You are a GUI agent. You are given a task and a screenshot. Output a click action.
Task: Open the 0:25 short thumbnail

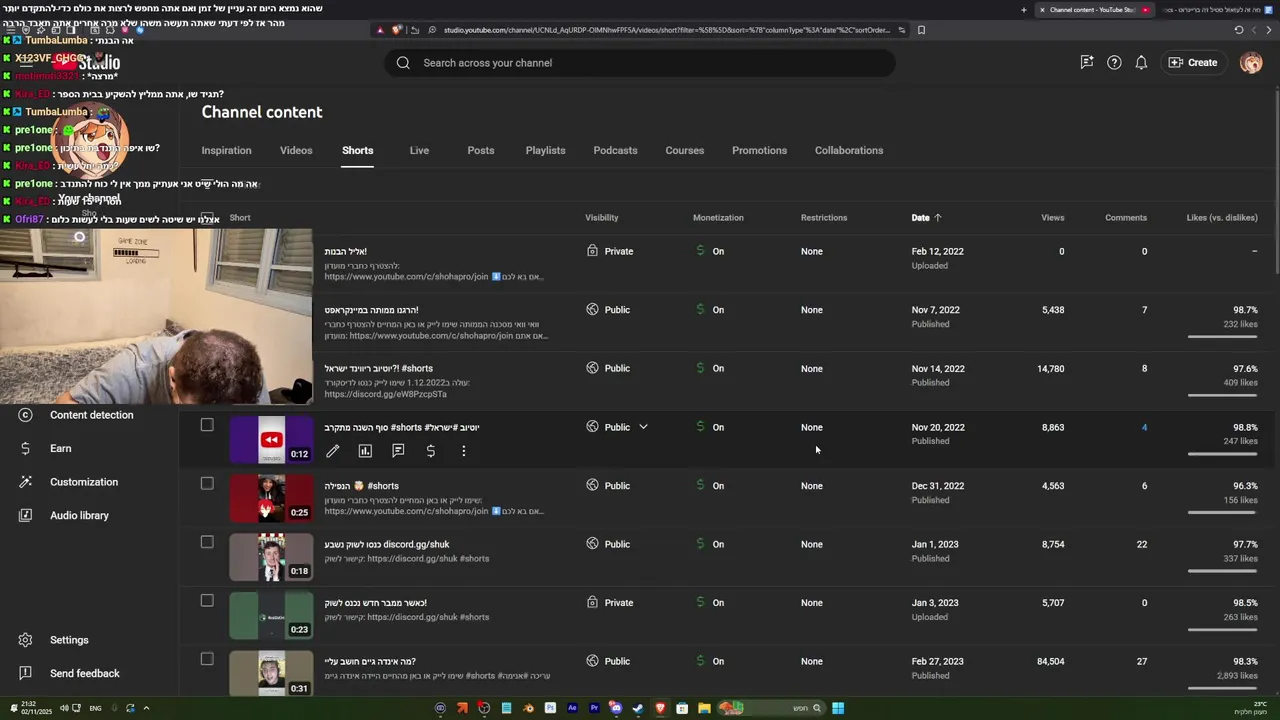point(271,498)
